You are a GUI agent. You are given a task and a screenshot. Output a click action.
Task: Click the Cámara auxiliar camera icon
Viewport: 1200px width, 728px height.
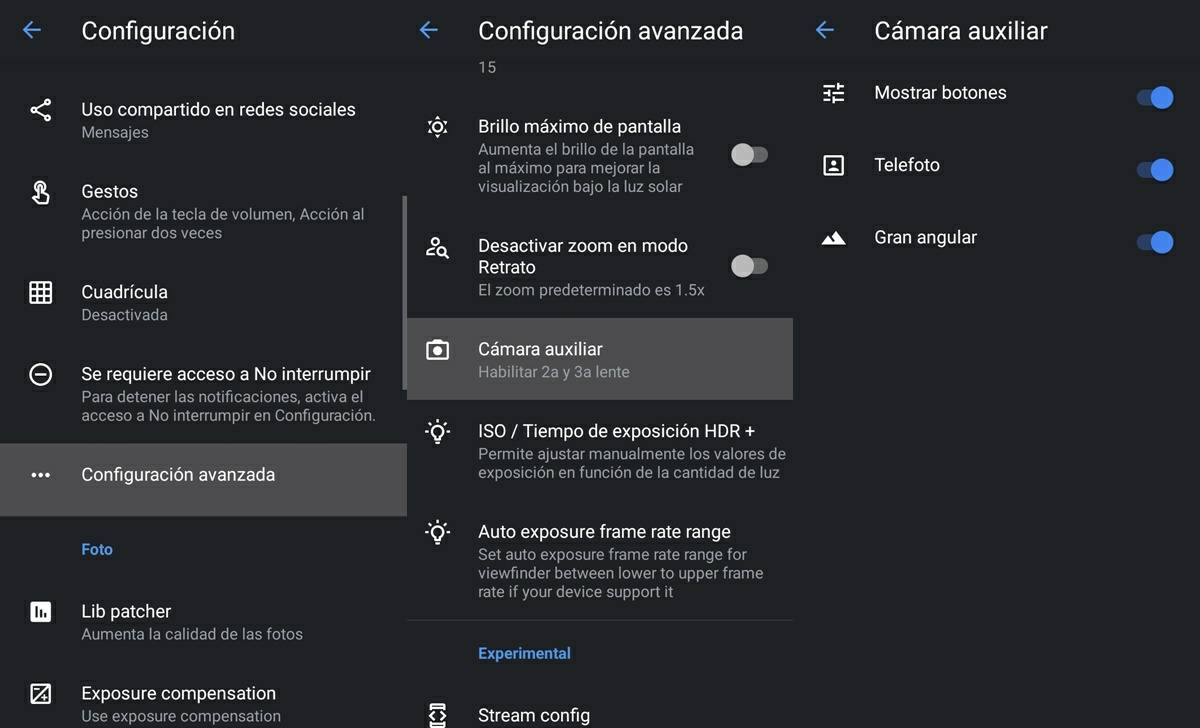coord(437,349)
